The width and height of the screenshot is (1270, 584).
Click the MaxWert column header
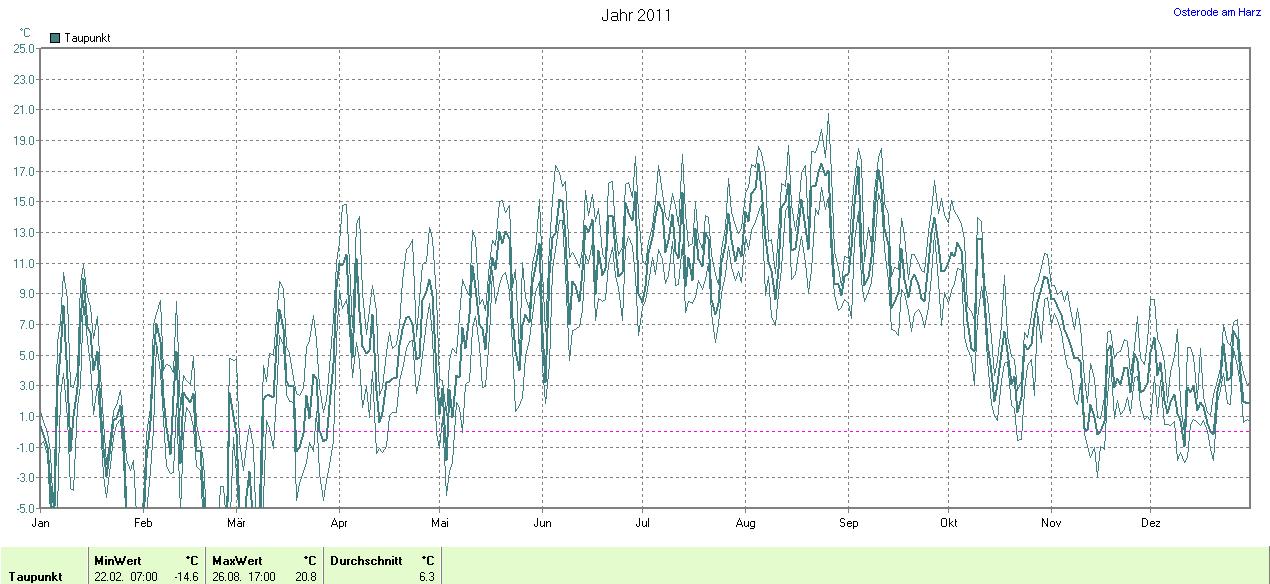point(238,561)
